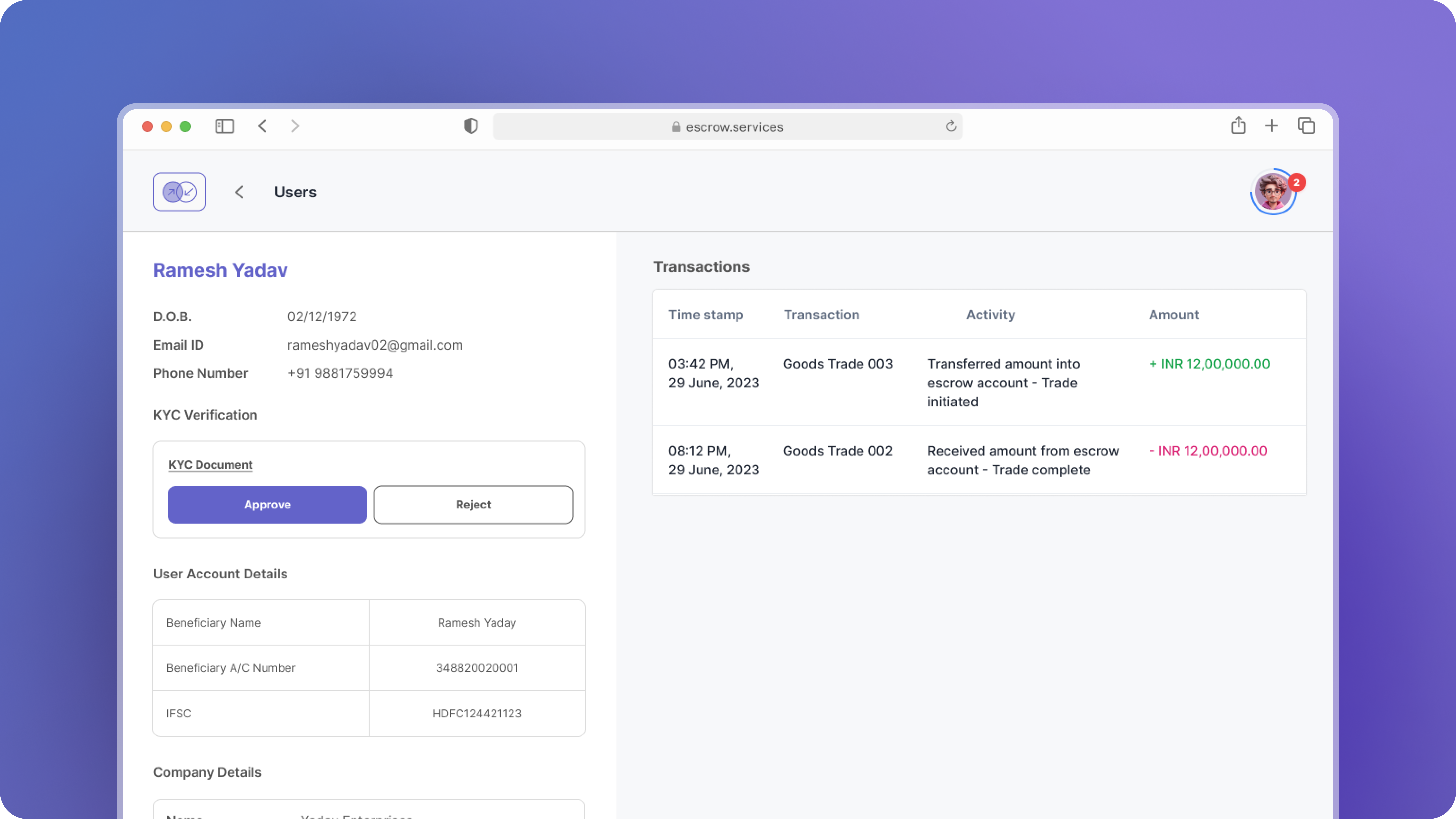1456x819 pixels.
Task: Click the Beneficiary A/C Number label
Action: pyautogui.click(x=231, y=668)
